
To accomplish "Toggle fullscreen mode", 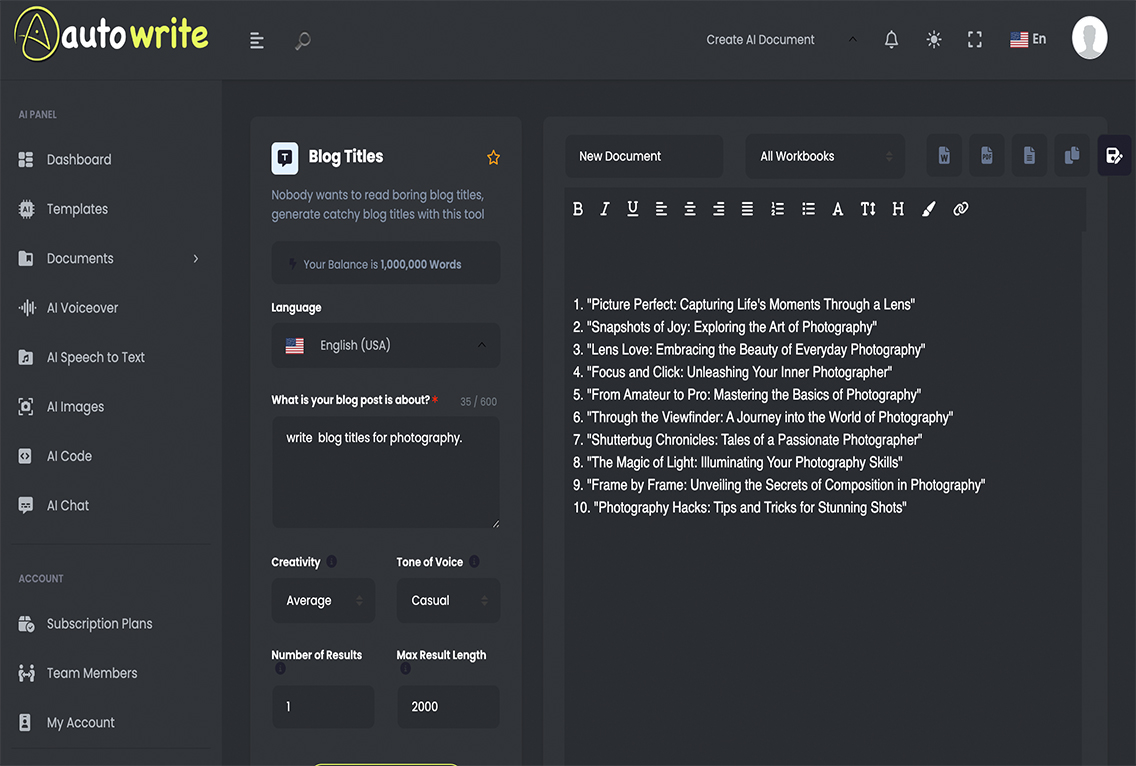I will point(975,40).
